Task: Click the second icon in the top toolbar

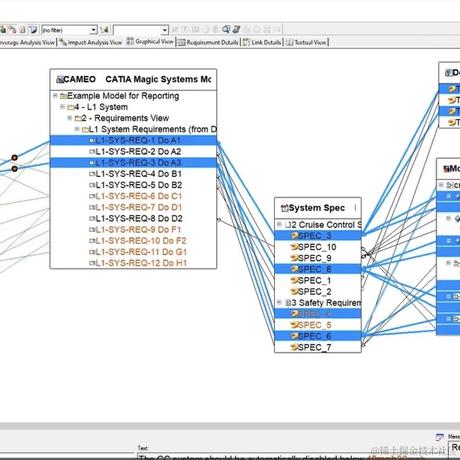Action: pyautogui.click(x=12, y=30)
